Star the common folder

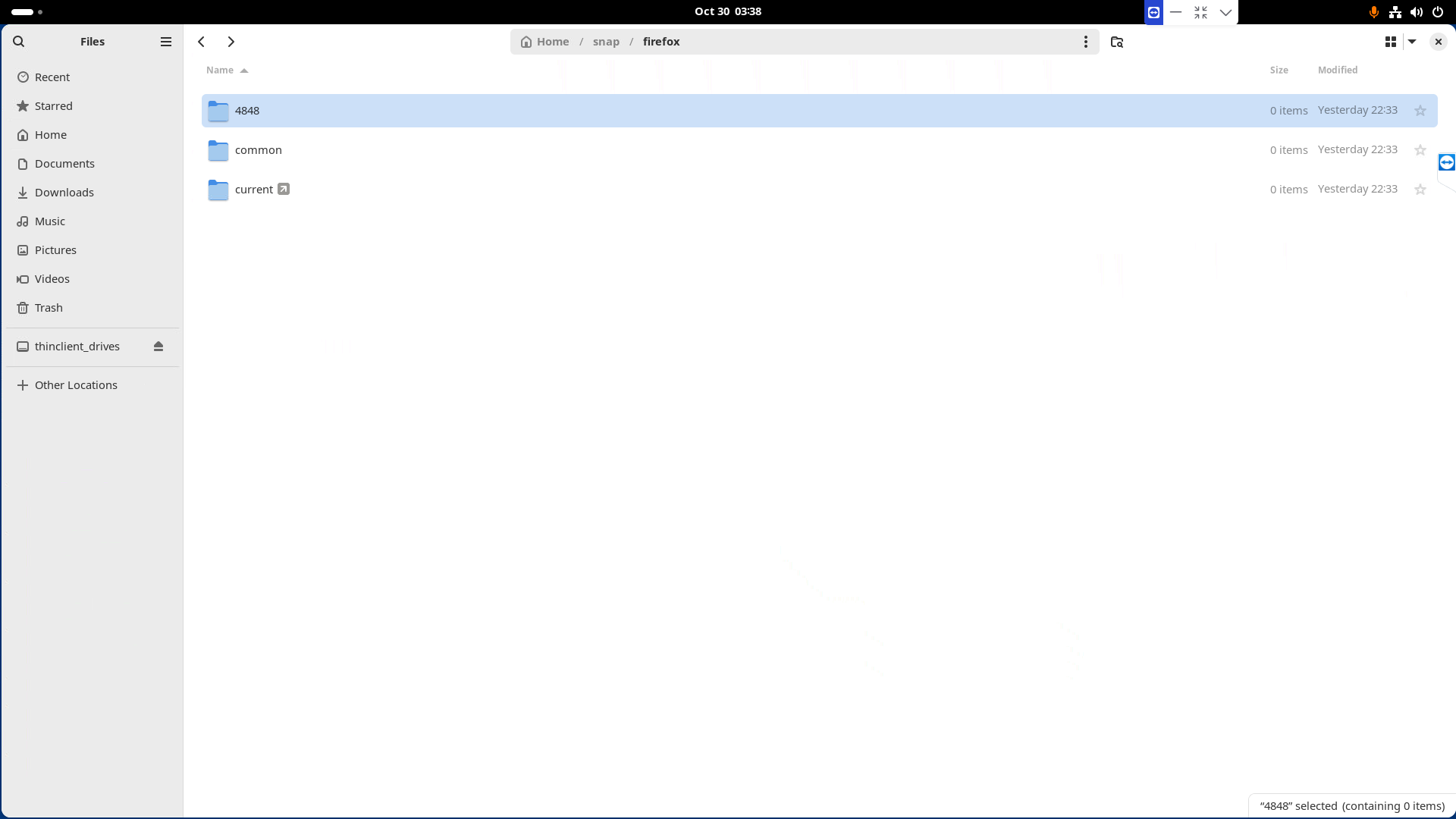[x=1420, y=149]
